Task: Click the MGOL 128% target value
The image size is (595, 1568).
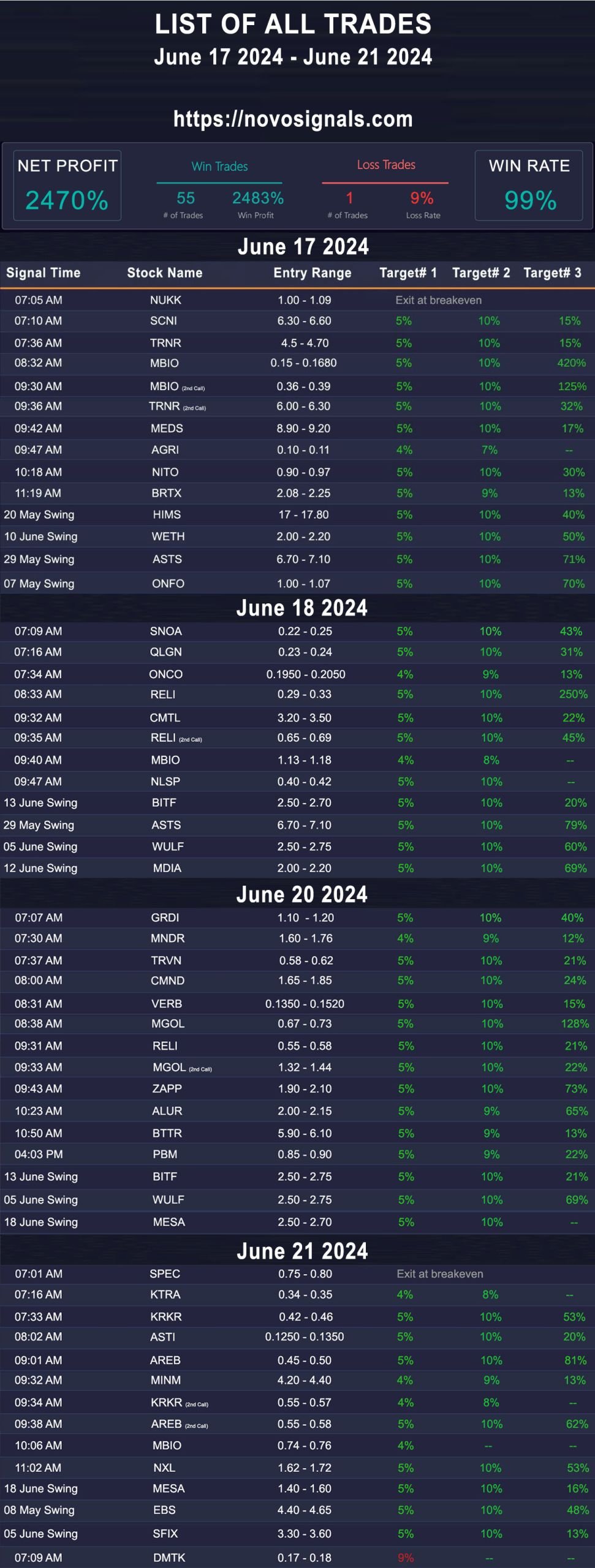Action: pos(574,1023)
